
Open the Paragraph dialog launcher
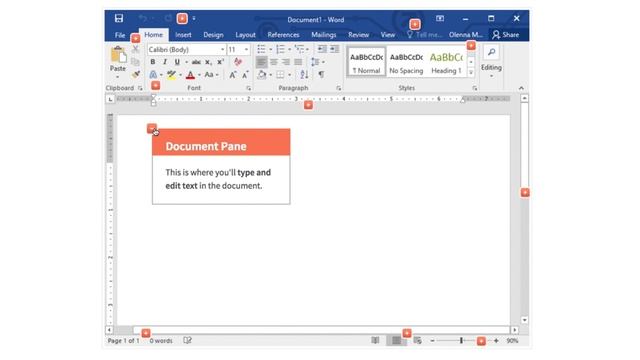pos(338,88)
